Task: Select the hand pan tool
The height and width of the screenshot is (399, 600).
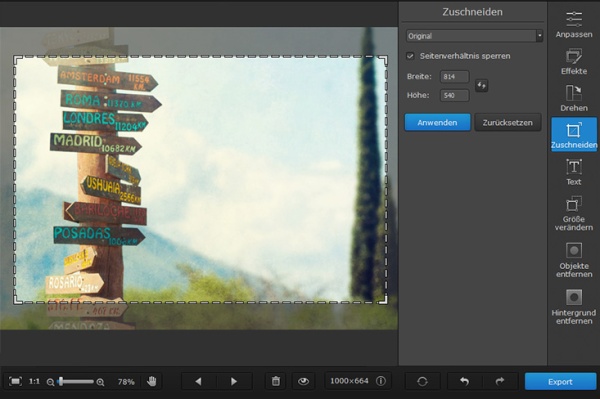Action: click(152, 381)
